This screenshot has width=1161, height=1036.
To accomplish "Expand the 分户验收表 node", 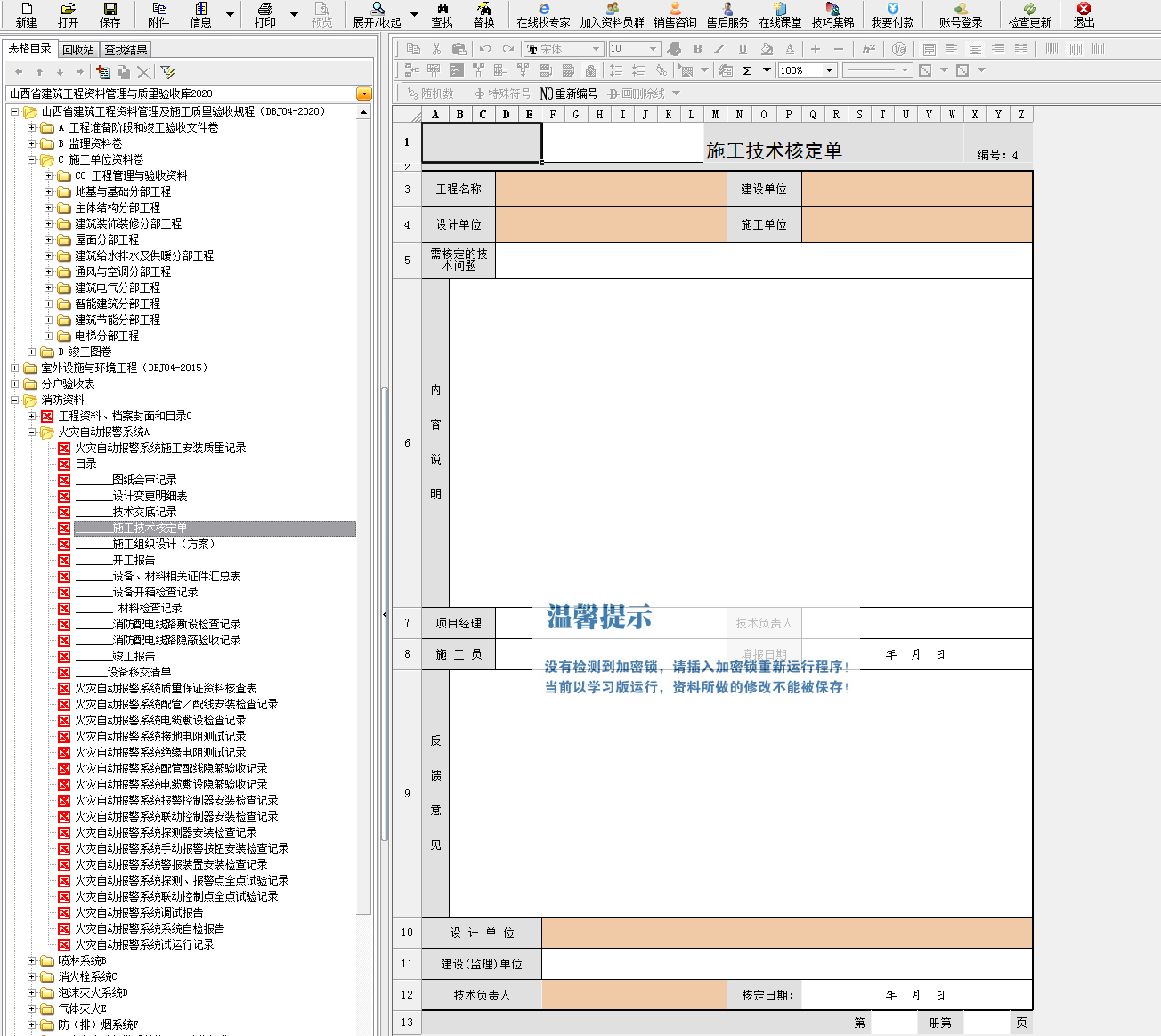I will click(14, 384).
